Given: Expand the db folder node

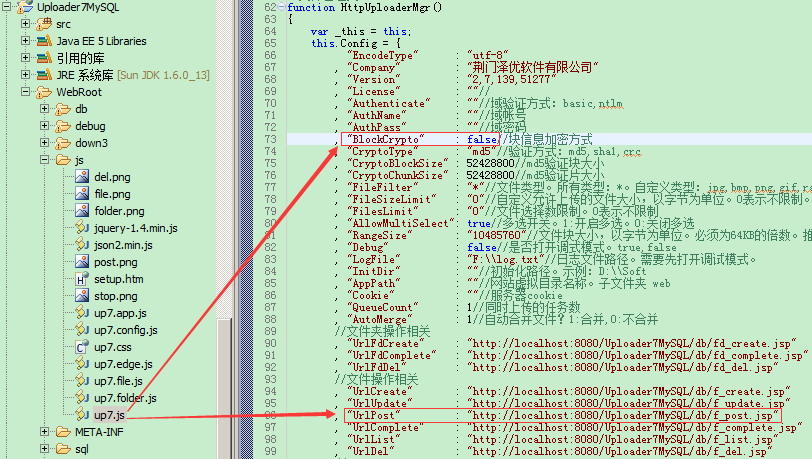Looking at the screenshot, I should 45,108.
